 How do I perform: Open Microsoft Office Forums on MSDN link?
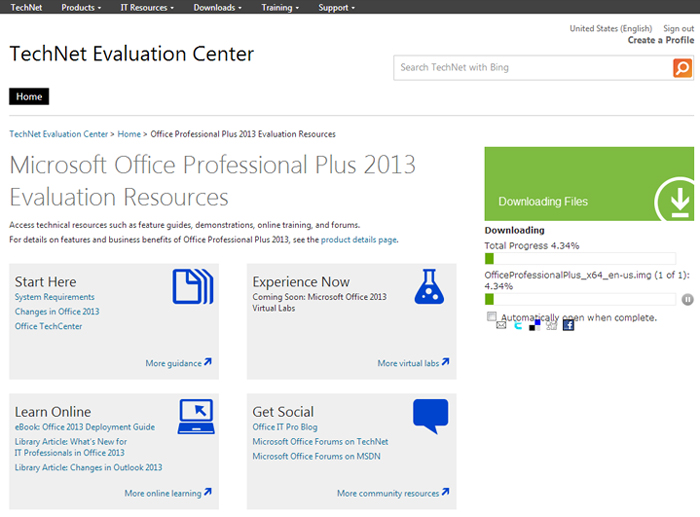[317, 456]
